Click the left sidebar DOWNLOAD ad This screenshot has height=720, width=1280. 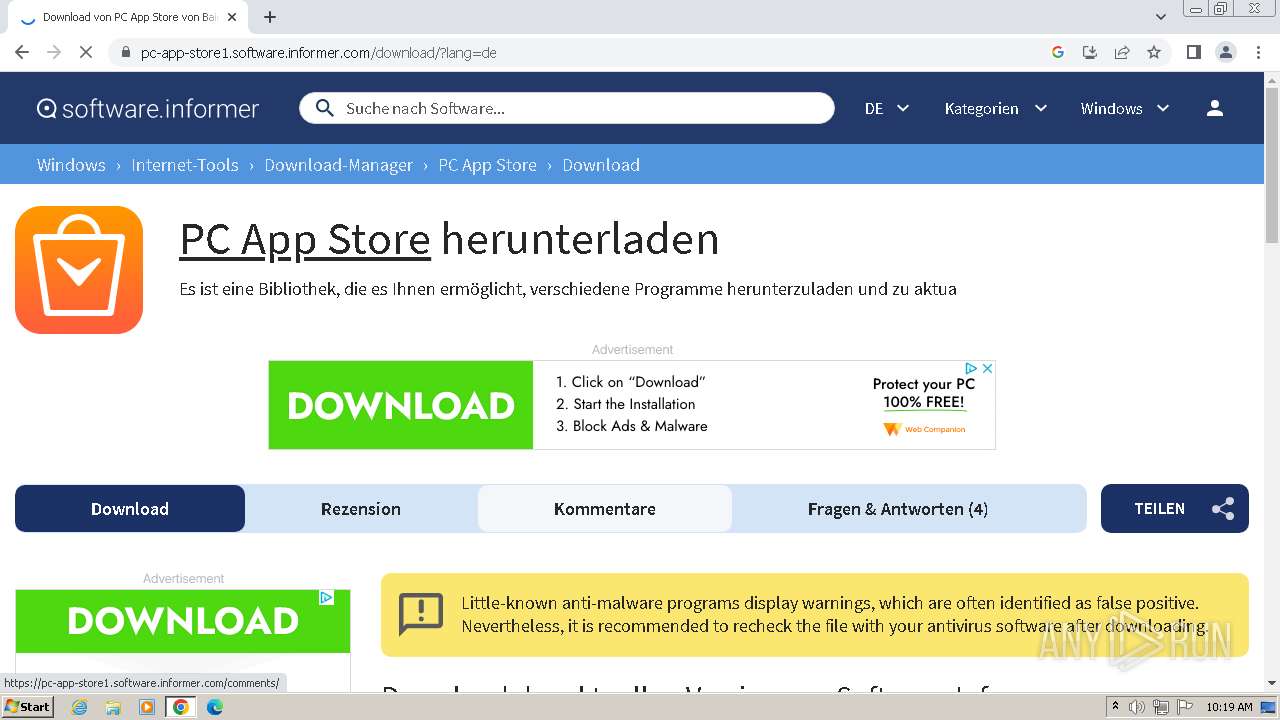(183, 621)
